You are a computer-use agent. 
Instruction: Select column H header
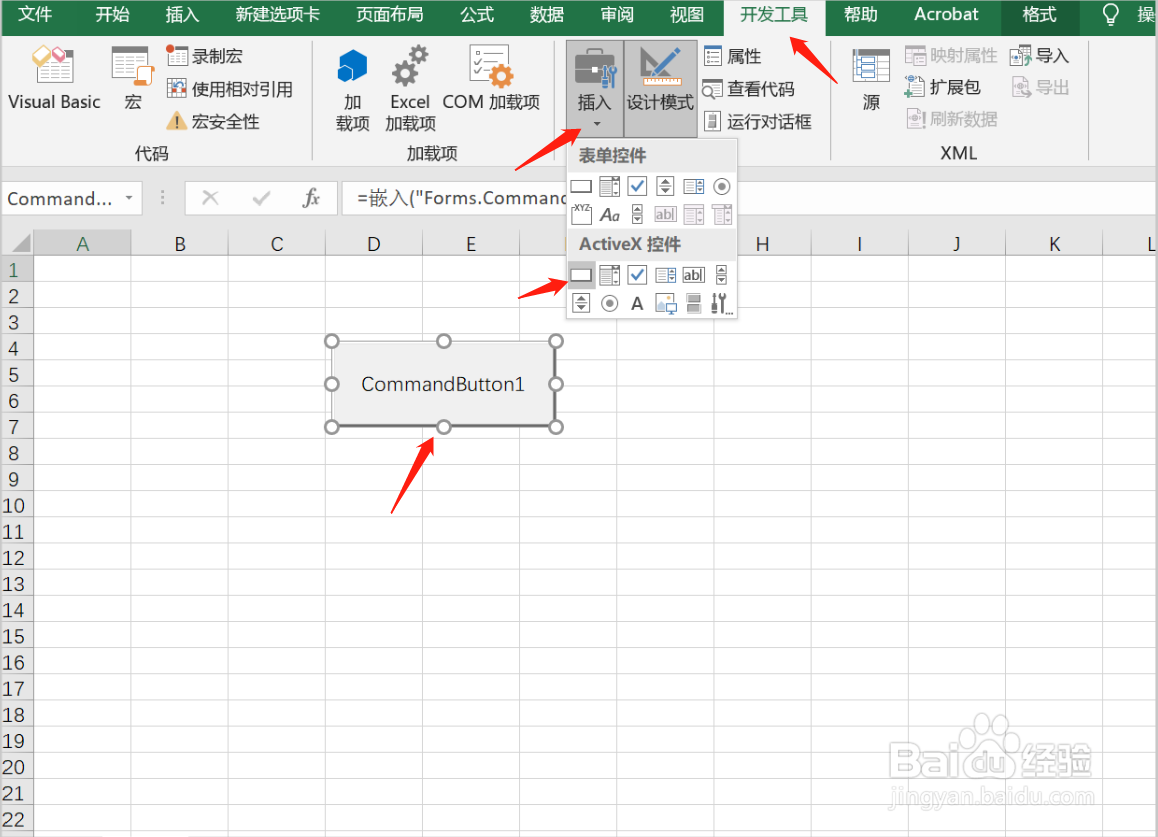(762, 244)
